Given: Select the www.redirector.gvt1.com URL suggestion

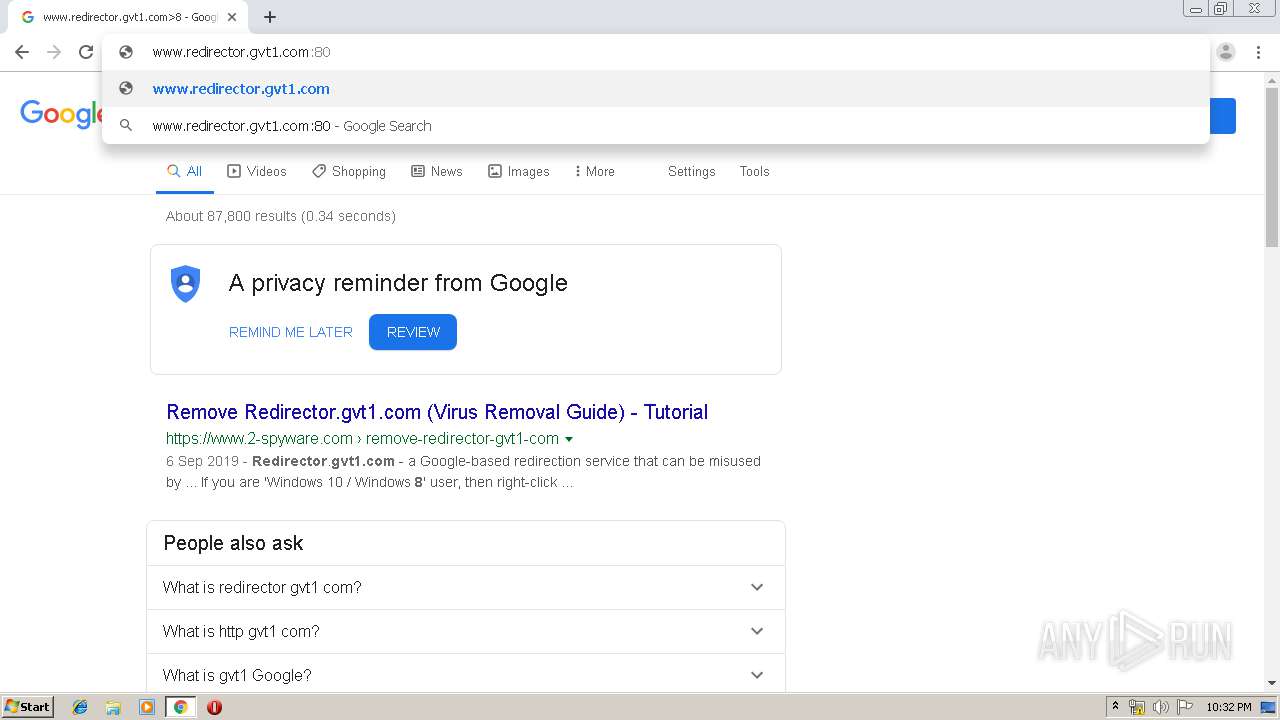Looking at the screenshot, I should click(655, 88).
